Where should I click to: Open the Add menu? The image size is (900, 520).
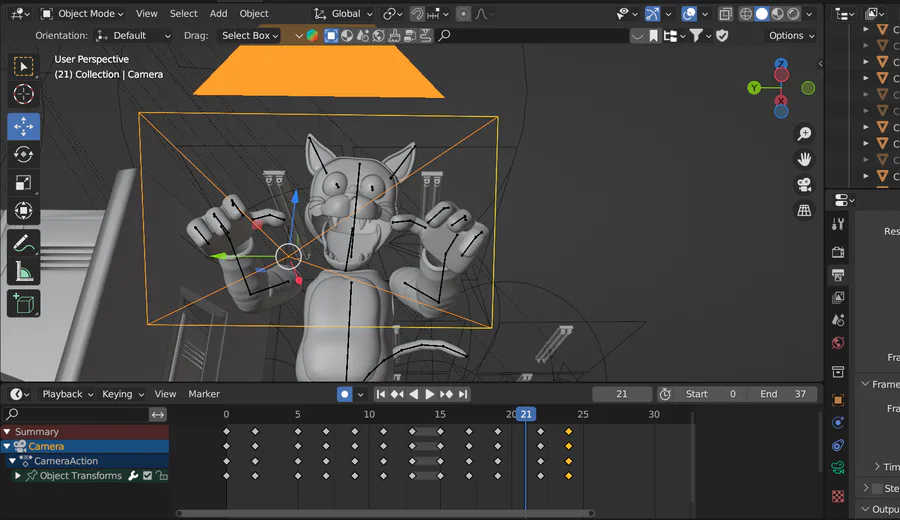coord(218,14)
